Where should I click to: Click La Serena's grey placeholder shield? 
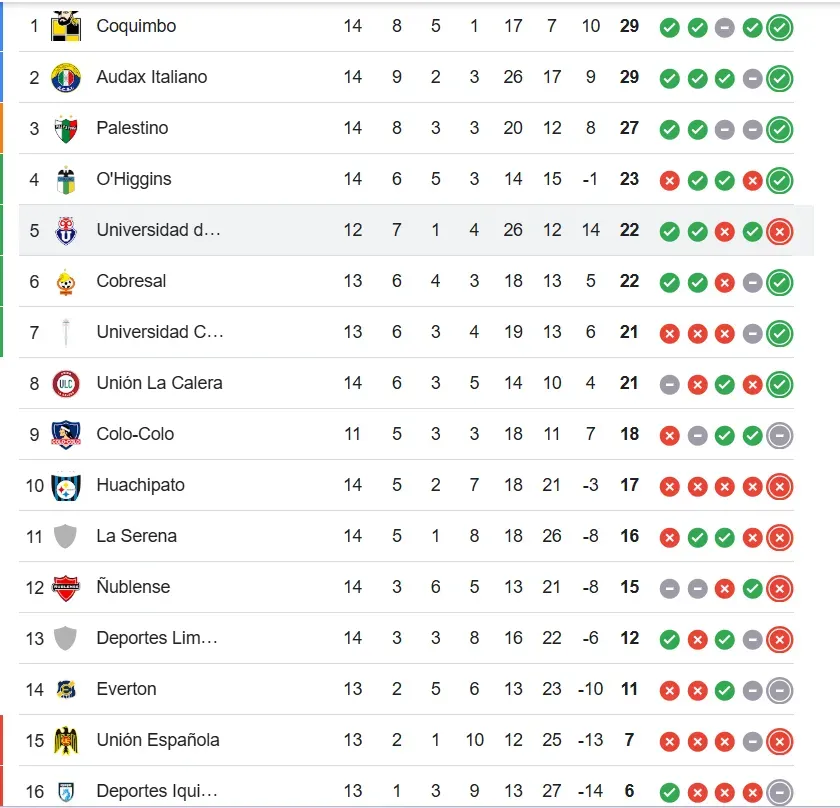(x=65, y=536)
